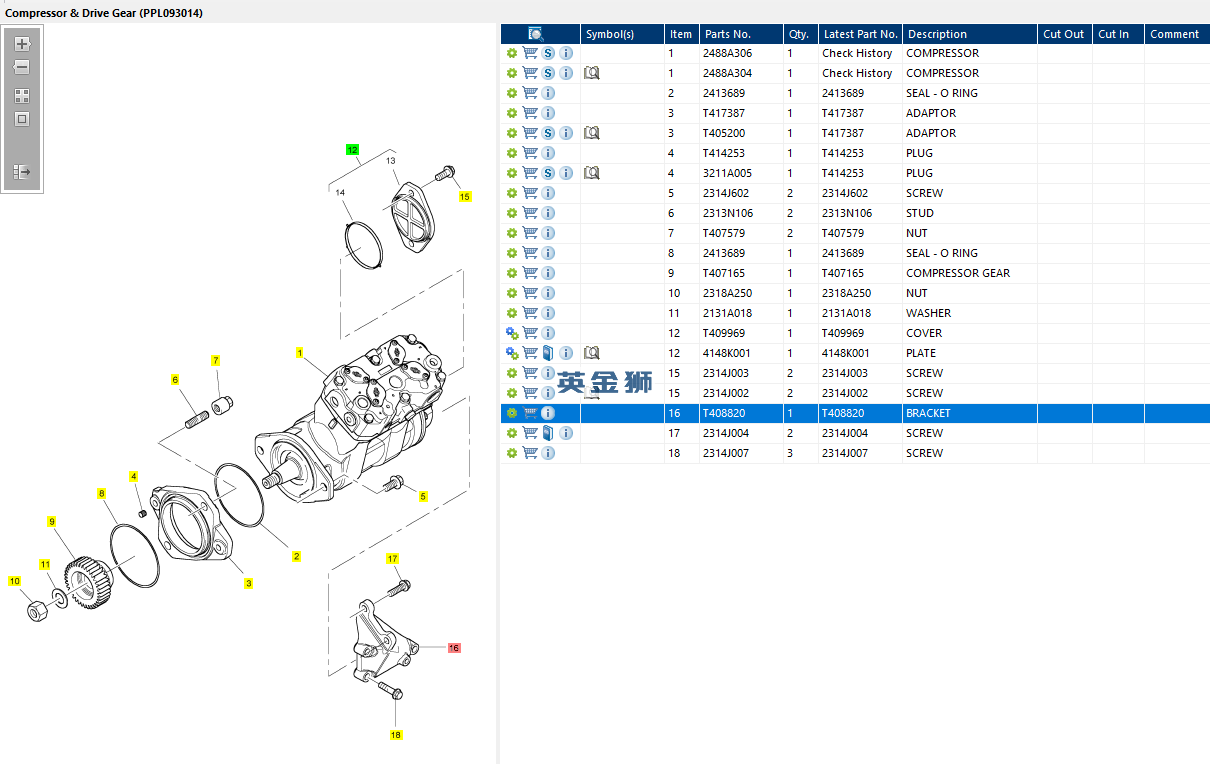Select the COMPRESSOR GEAR T407165 row
Viewport: 1210px width, 764px height.
pyautogui.click(x=855, y=273)
